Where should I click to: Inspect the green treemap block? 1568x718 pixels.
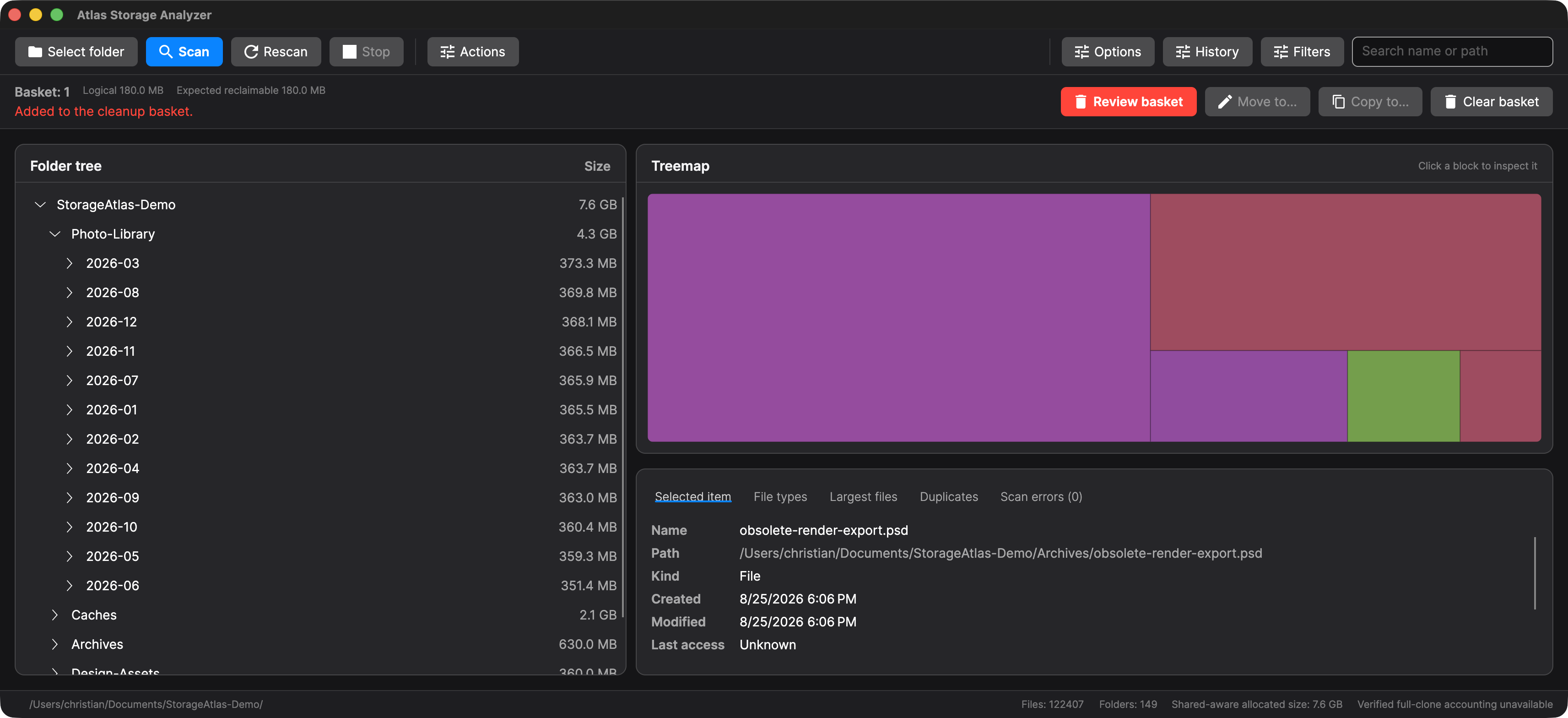(1403, 396)
